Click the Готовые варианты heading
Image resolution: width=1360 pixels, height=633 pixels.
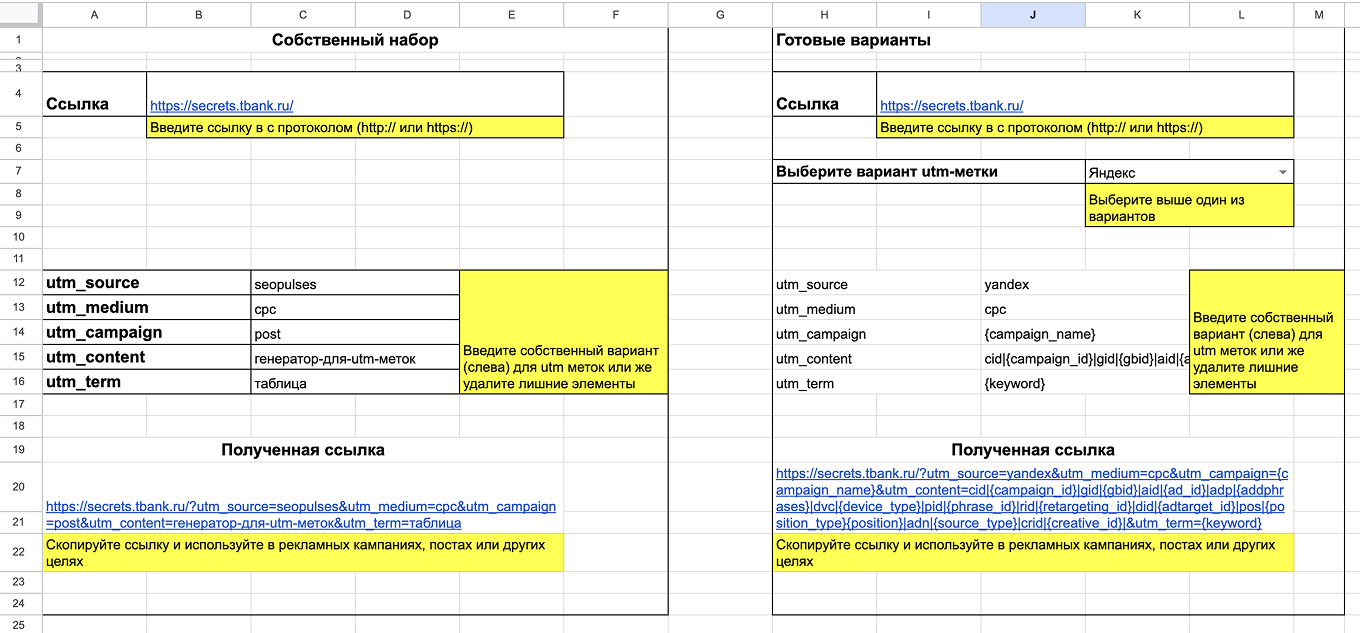coord(853,40)
